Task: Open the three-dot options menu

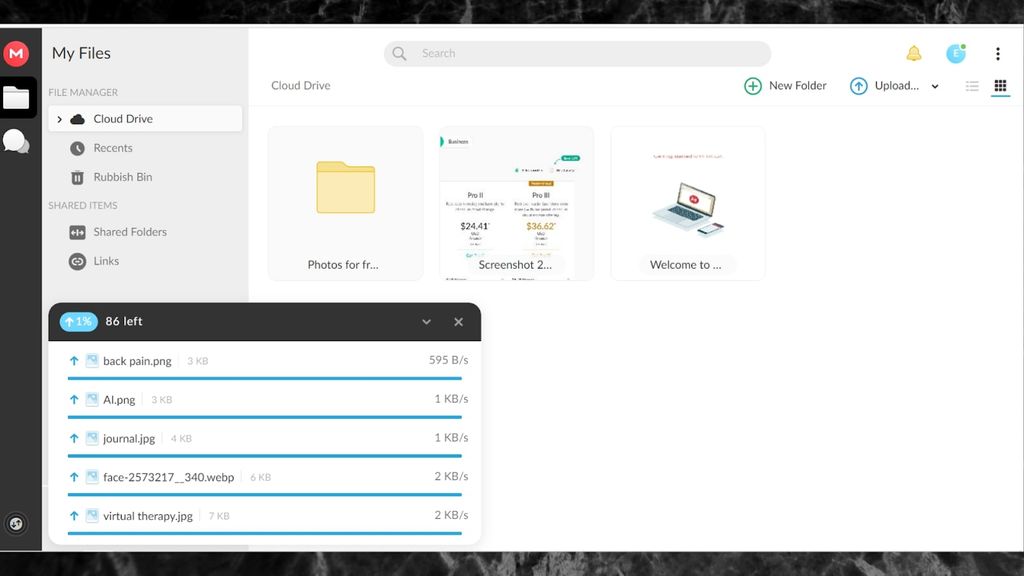Action: tap(997, 53)
